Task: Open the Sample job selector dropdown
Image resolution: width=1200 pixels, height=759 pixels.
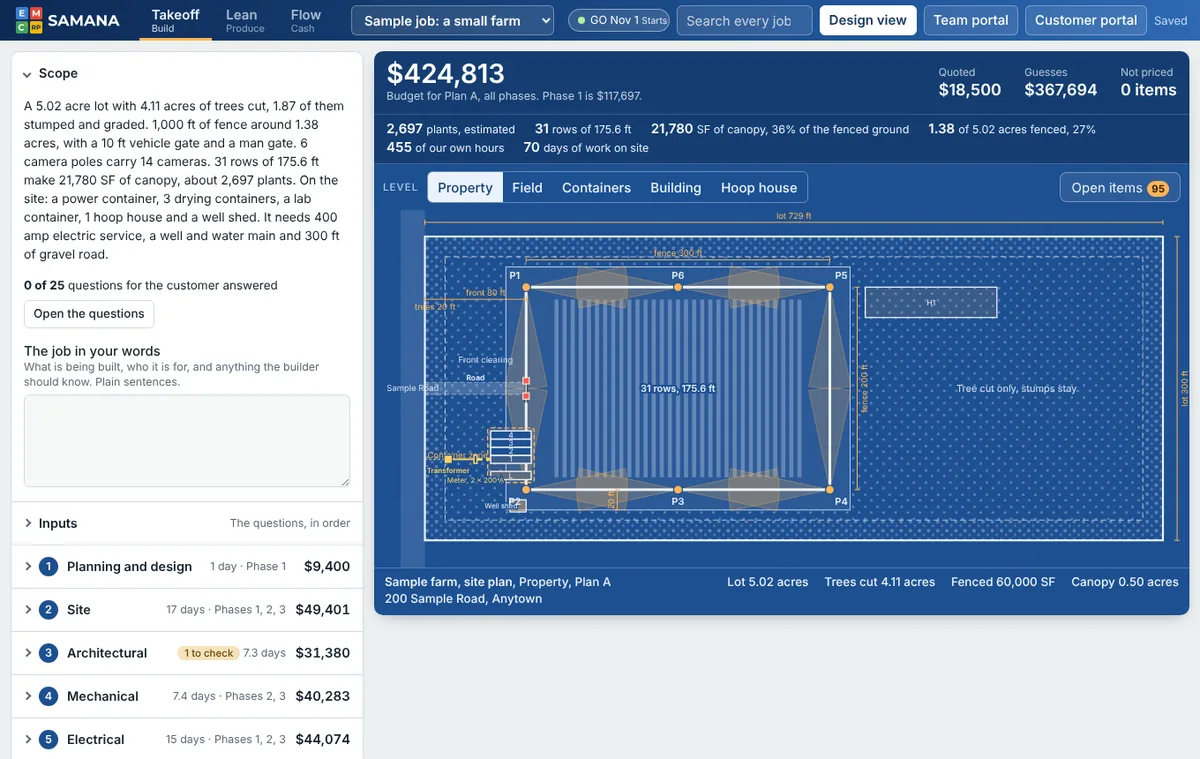Action: click(453, 20)
